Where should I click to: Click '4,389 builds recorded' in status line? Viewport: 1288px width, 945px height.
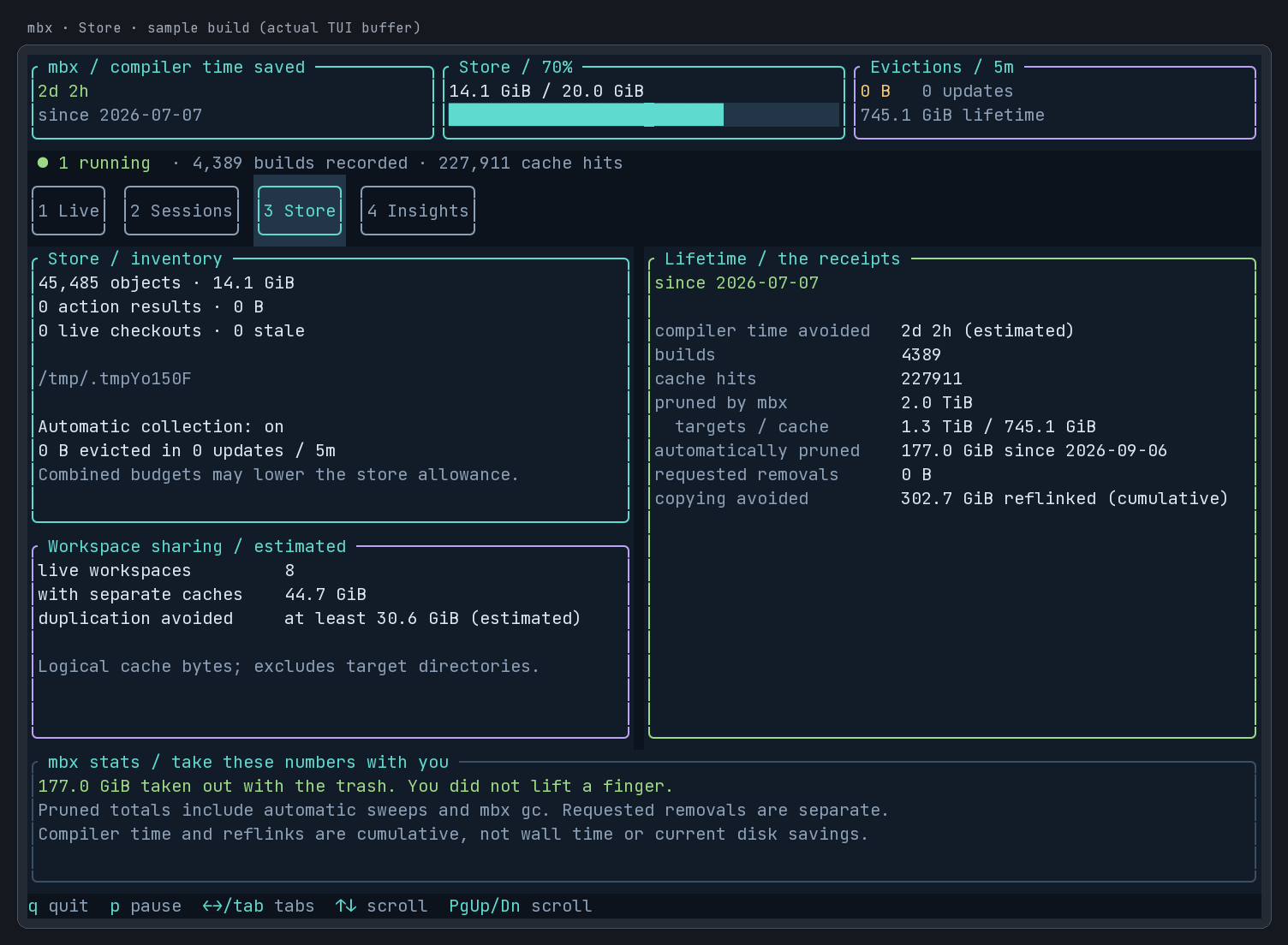point(300,163)
